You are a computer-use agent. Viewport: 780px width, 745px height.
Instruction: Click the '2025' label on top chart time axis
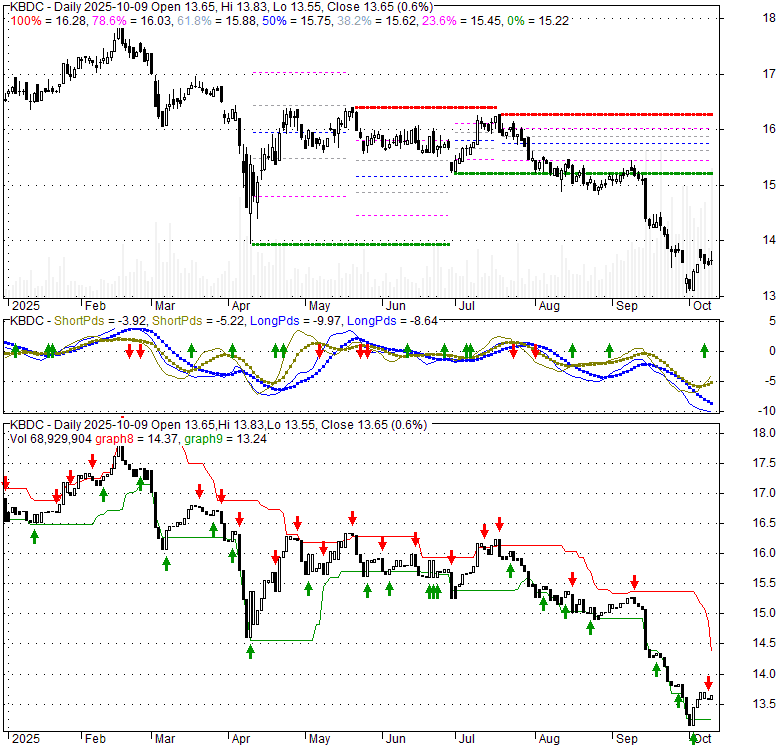pyautogui.click(x=26, y=306)
